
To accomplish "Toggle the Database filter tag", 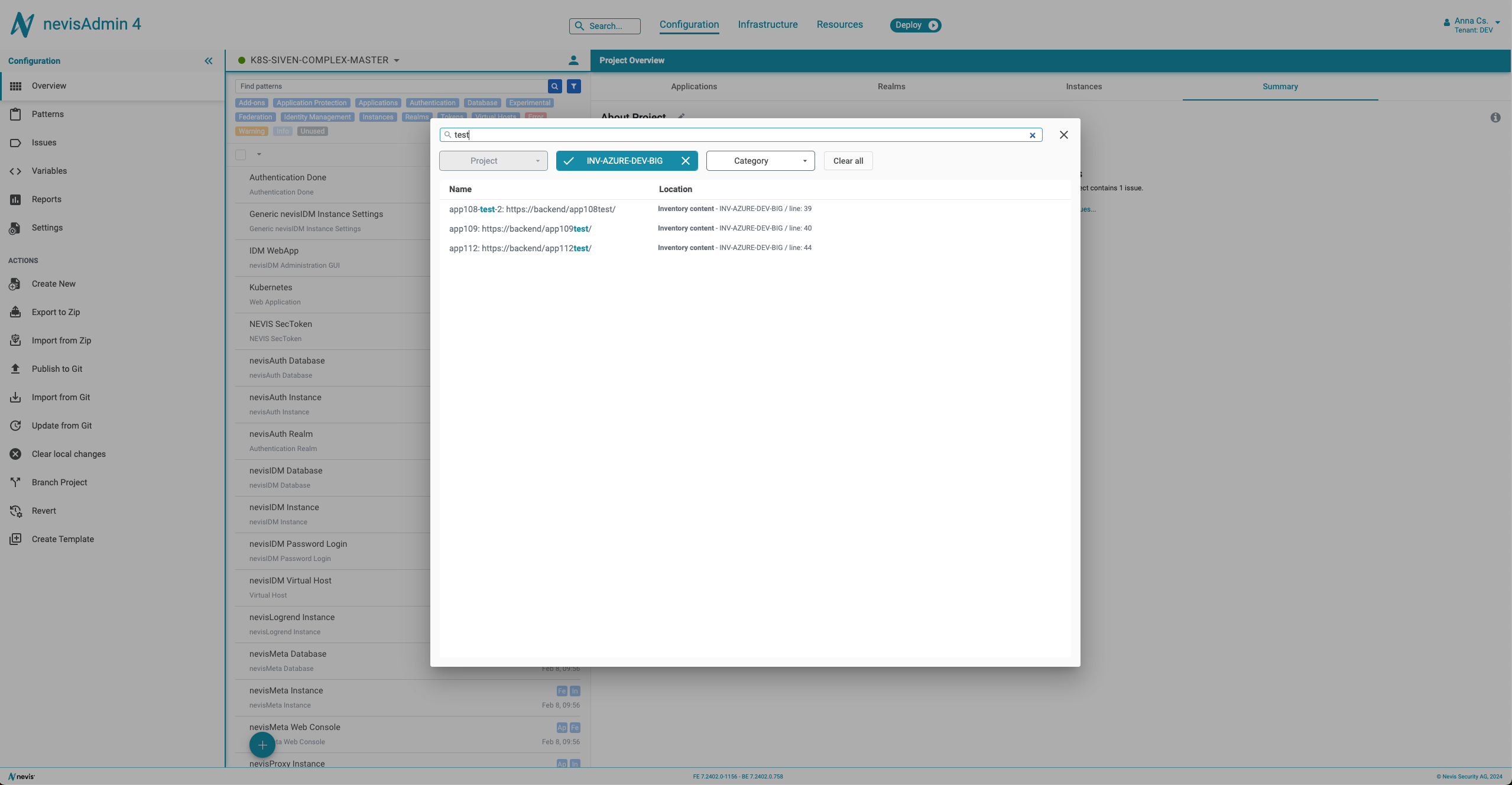I will (482, 103).
